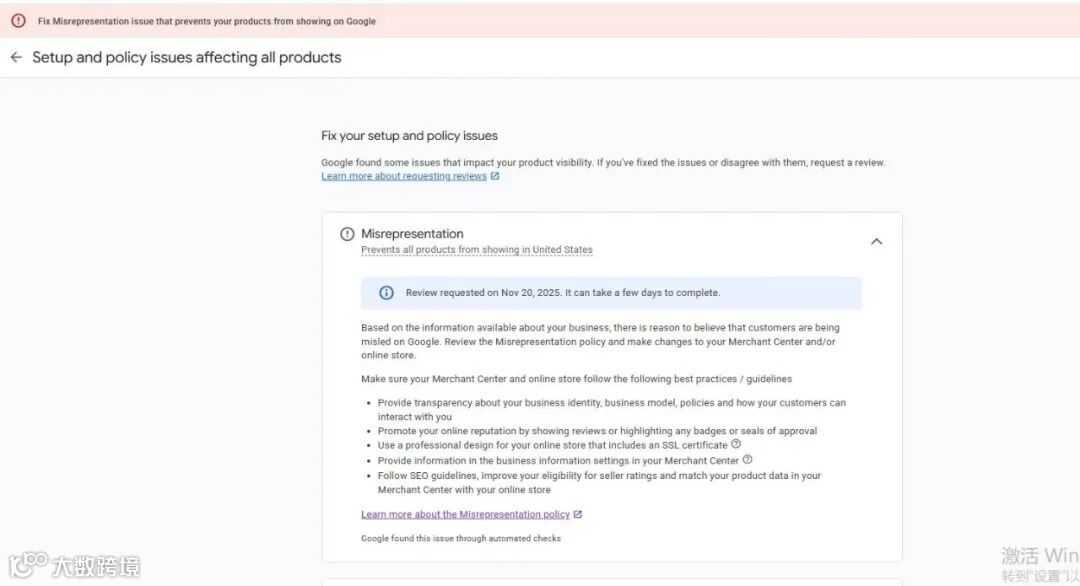Collapse the Misrepresentation issue card

[x=876, y=241]
